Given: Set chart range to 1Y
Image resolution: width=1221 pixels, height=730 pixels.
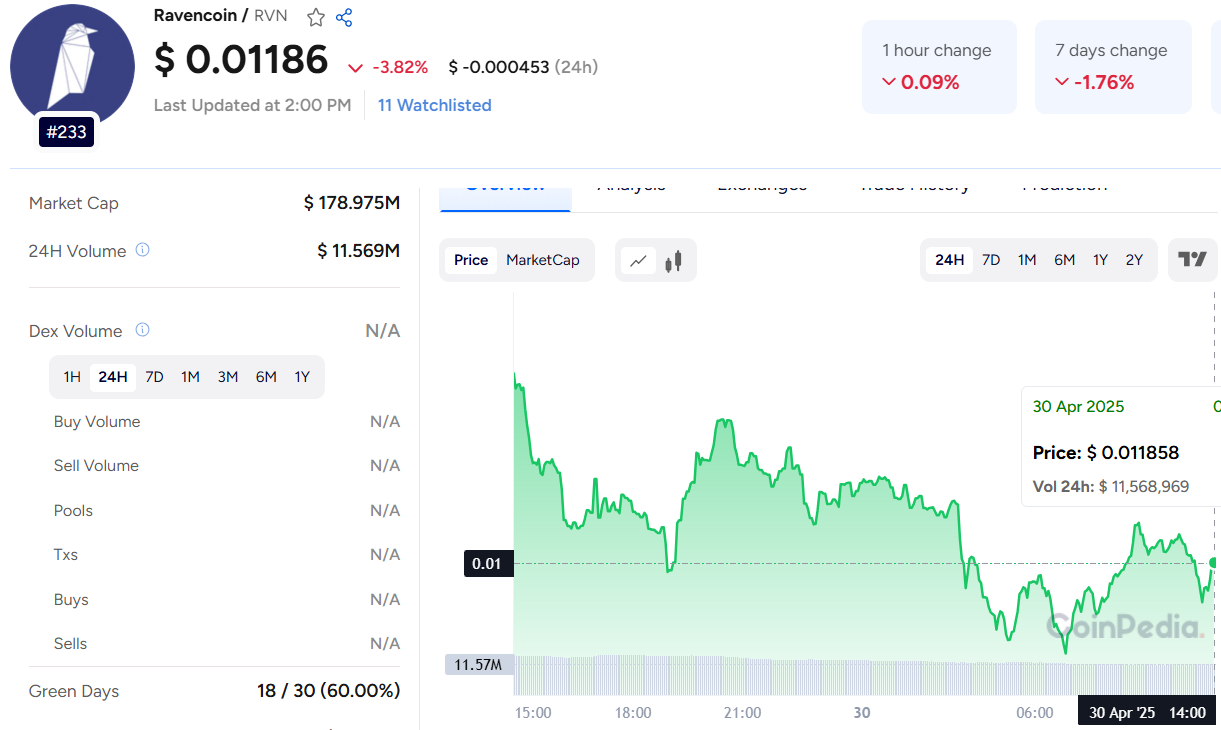Looking at the screenshot, I should 1100,260.
